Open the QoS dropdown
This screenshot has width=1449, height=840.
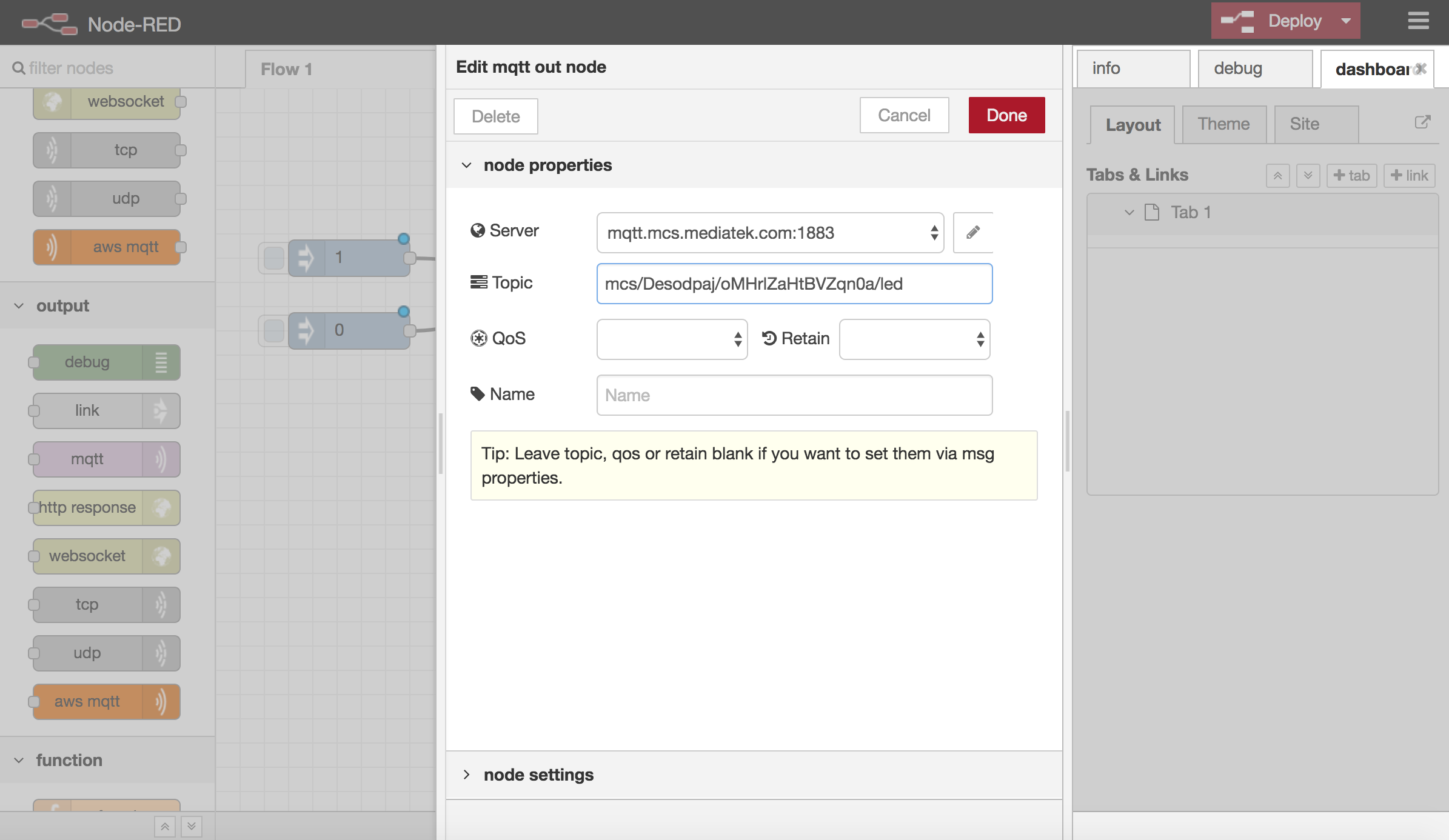(672, 339)
